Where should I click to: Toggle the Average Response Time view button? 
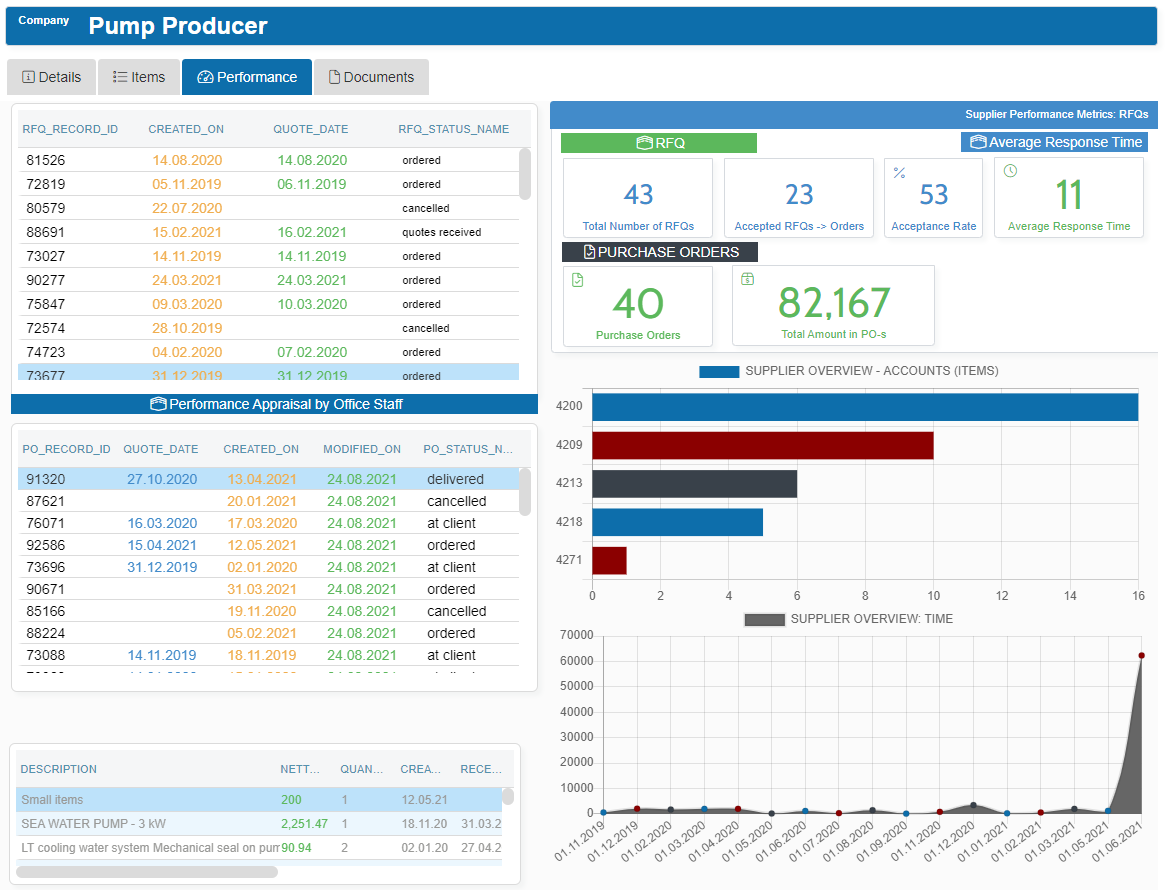(x=1054, y=141)
